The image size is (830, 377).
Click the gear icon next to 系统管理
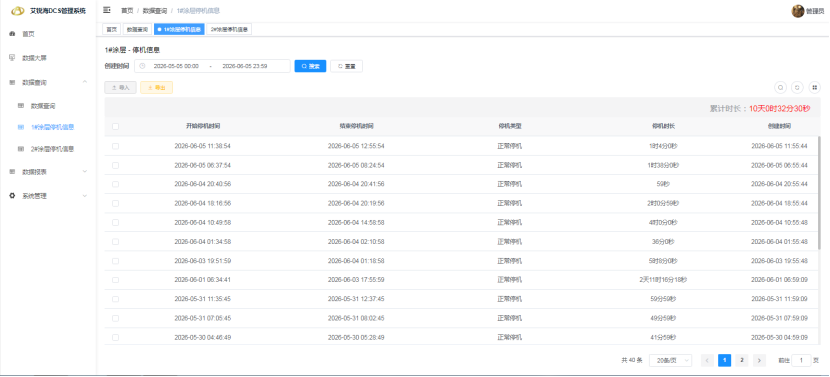(x=12, y=195)
